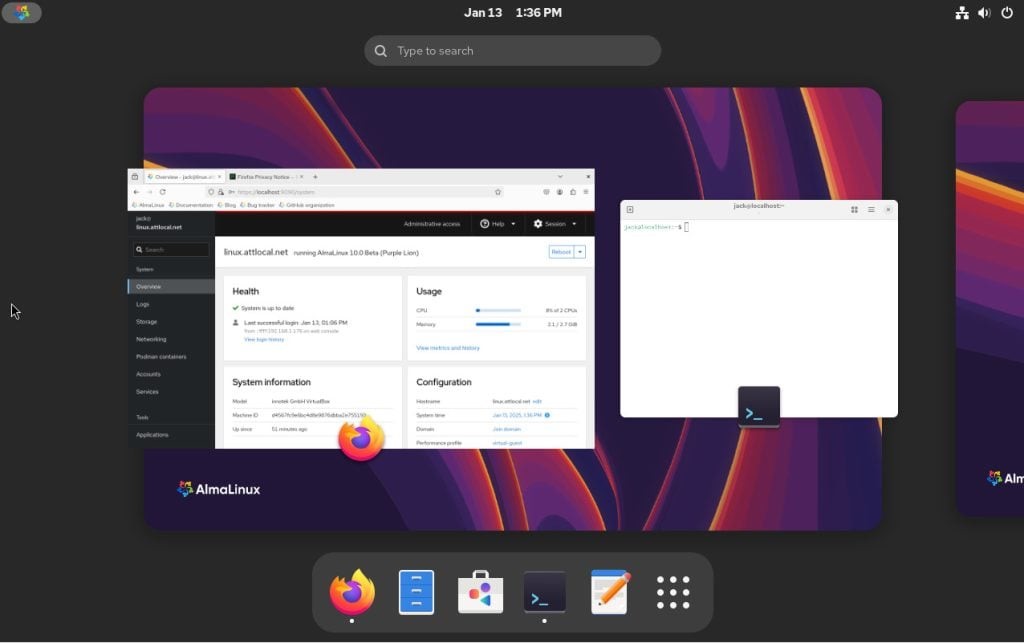1024x643 pixels.
Task: Open the clock and calendar menu
Action: tap(512, 13)
